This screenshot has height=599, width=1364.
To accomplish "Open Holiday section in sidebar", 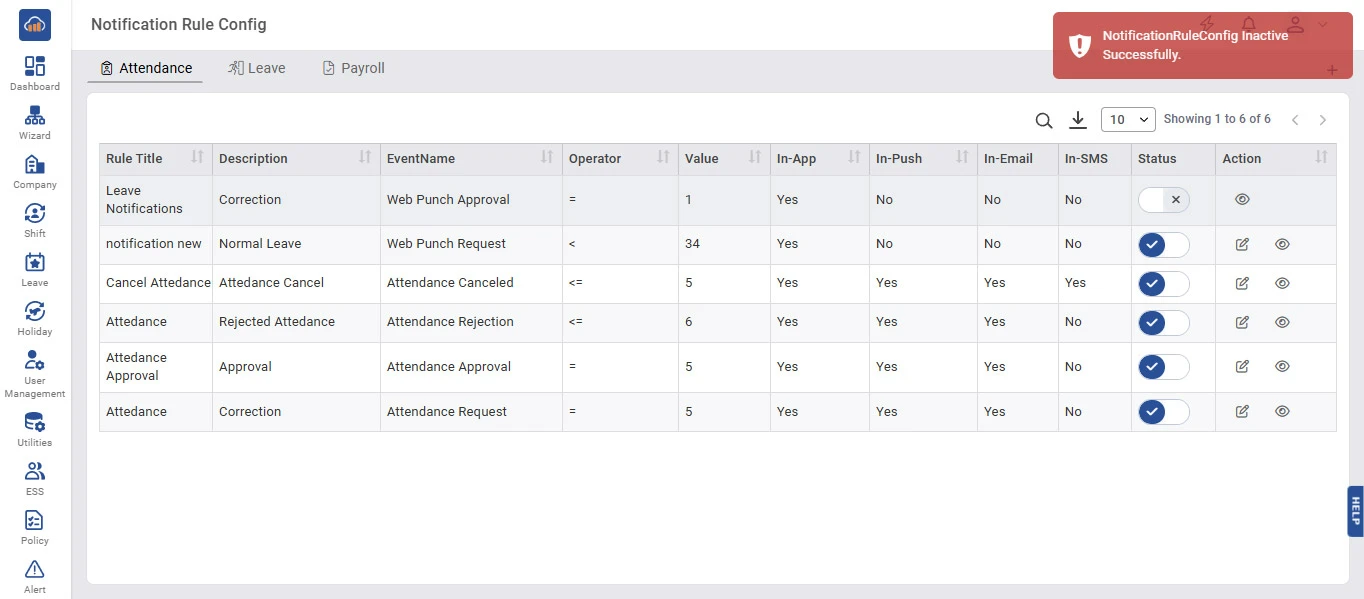I will click(35, 318).
